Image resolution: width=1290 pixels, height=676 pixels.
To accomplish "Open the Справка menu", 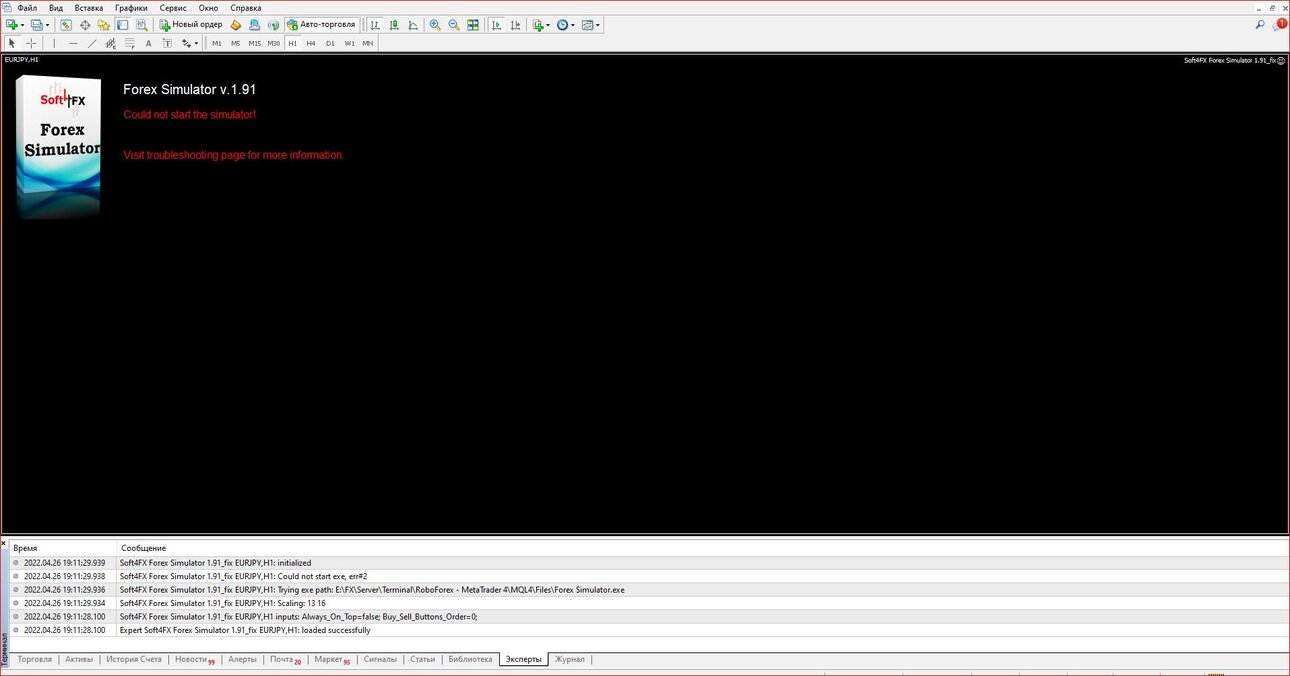I will coord(246,8).
